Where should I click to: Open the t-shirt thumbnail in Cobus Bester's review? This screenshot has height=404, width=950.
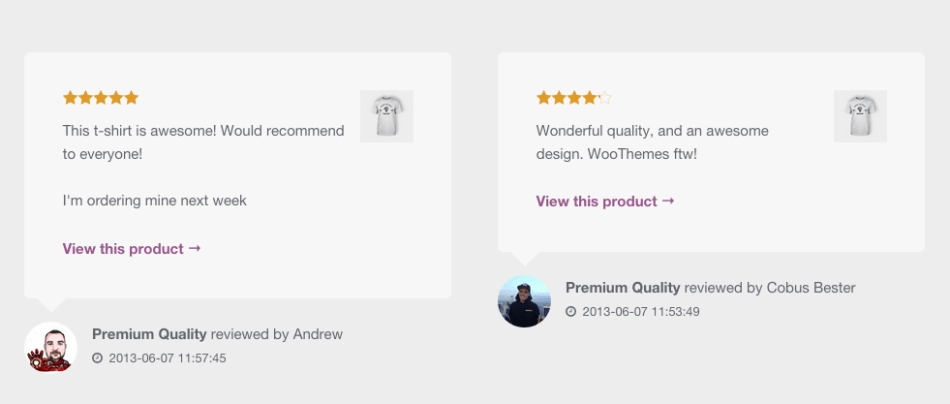click(x=860, y=116)
